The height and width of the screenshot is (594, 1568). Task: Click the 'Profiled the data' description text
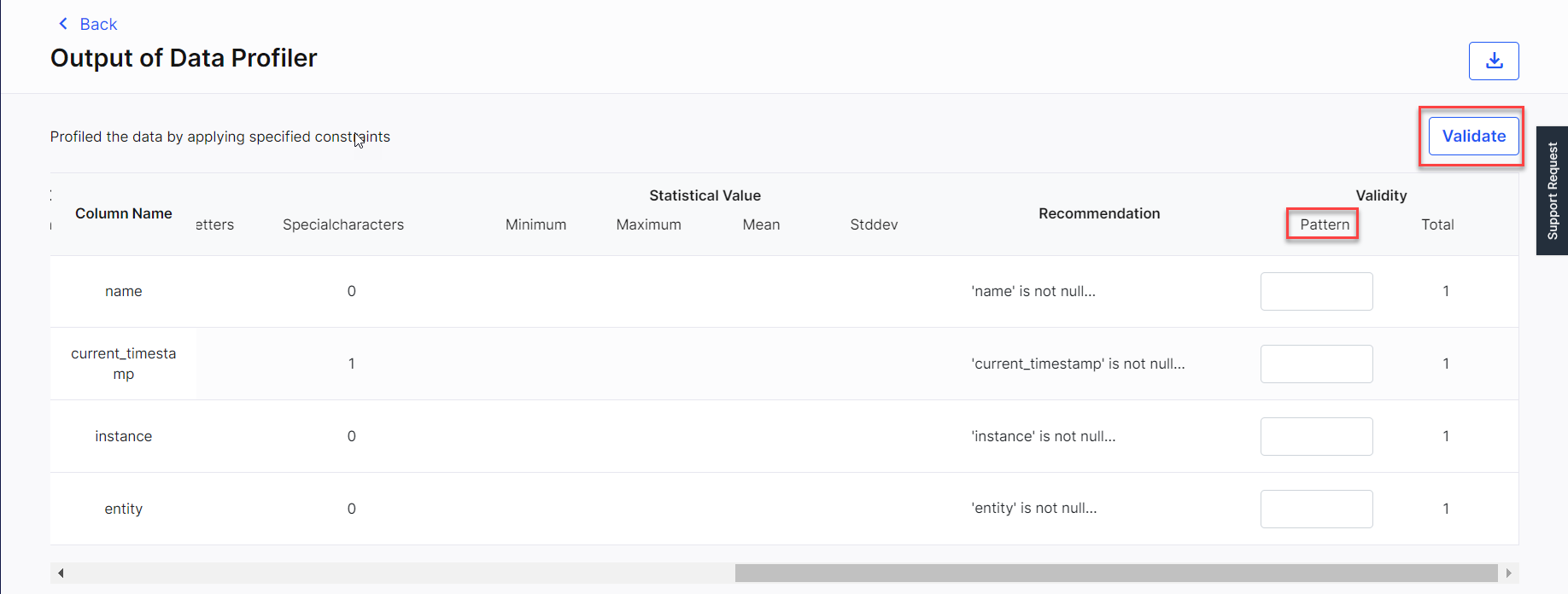coord(219,137)
